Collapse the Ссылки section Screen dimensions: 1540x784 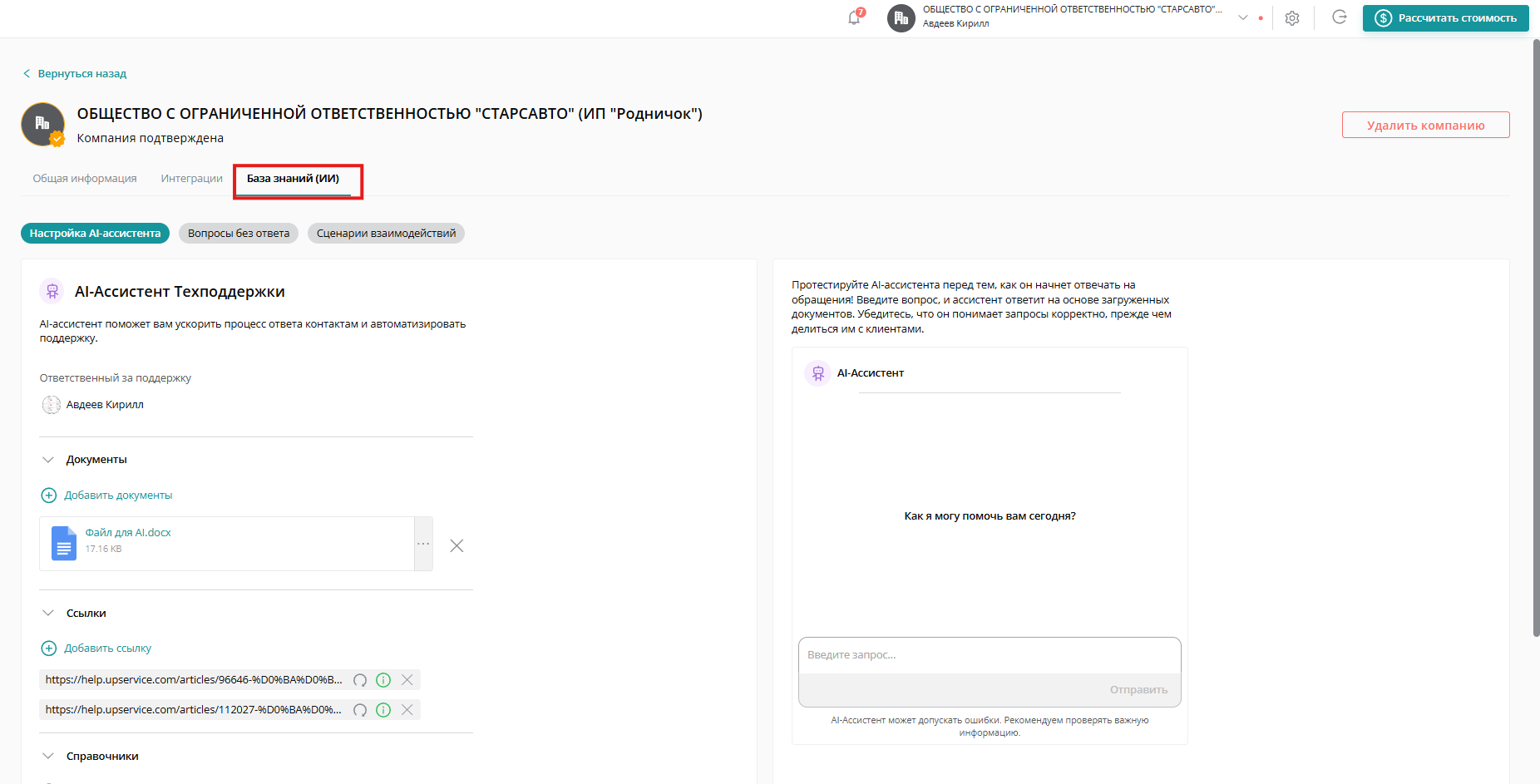(x=48, y=614)
